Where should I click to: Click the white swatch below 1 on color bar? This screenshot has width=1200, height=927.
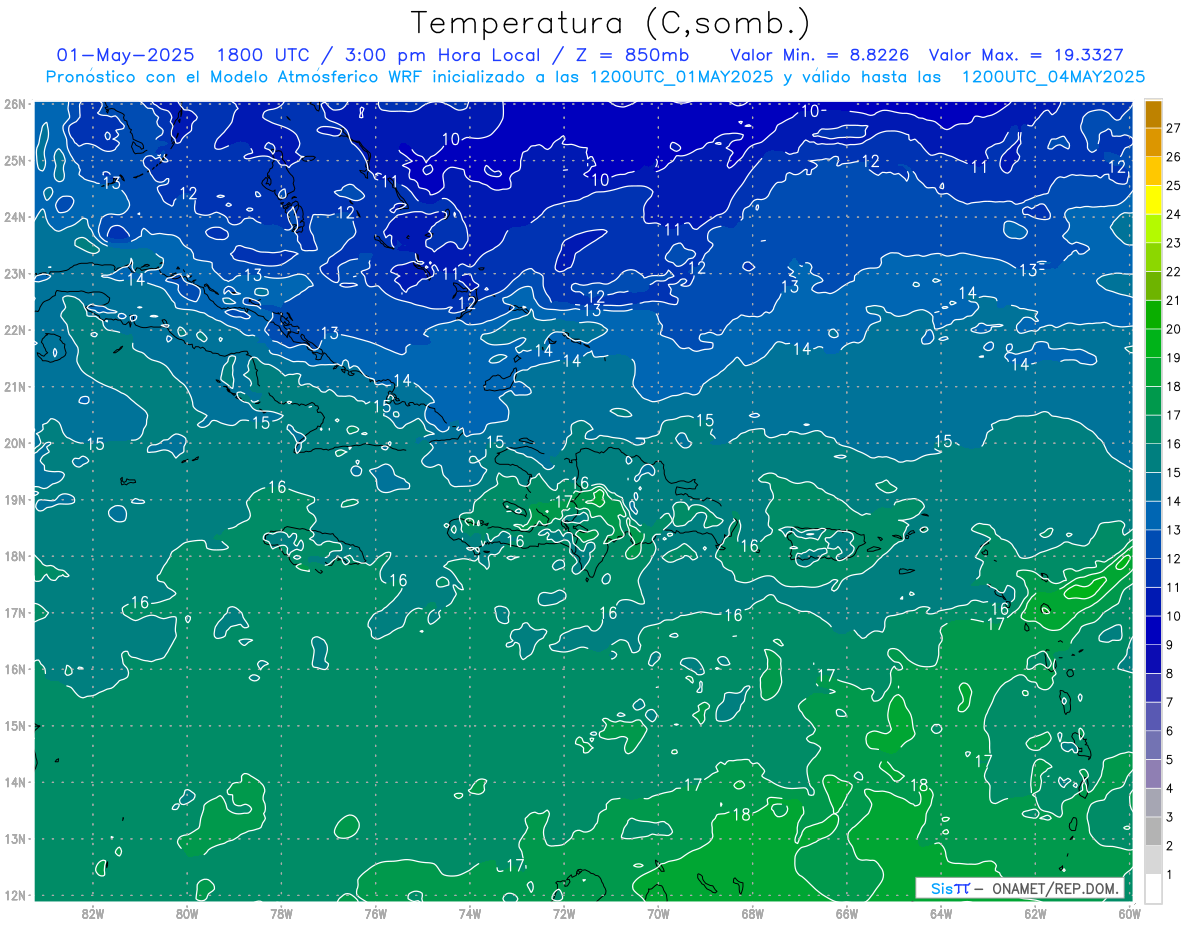(1153, 888)
